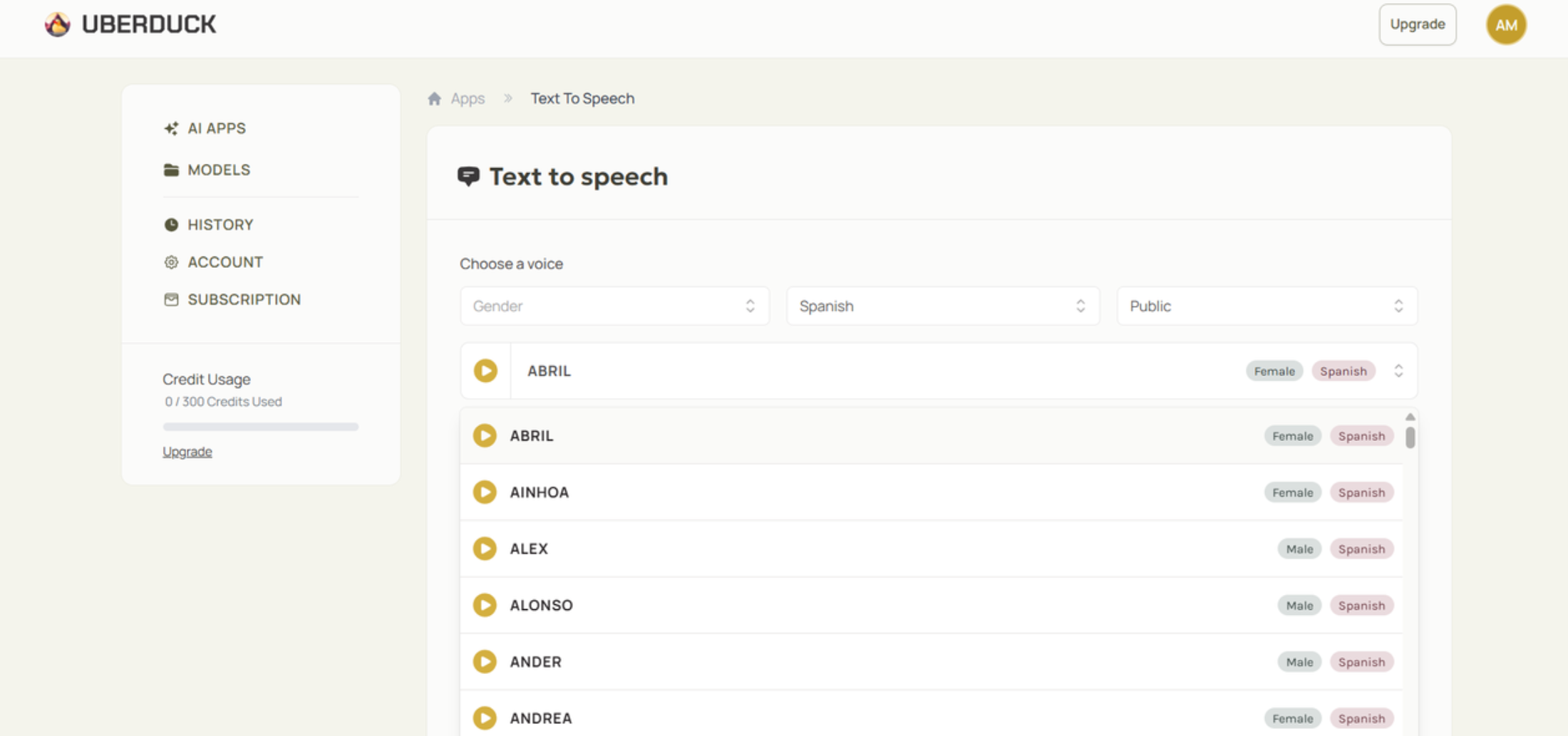Expand the Public visibility dropdown
The width and height of the screenshot is (1568, 736).
pos(1267,306)
